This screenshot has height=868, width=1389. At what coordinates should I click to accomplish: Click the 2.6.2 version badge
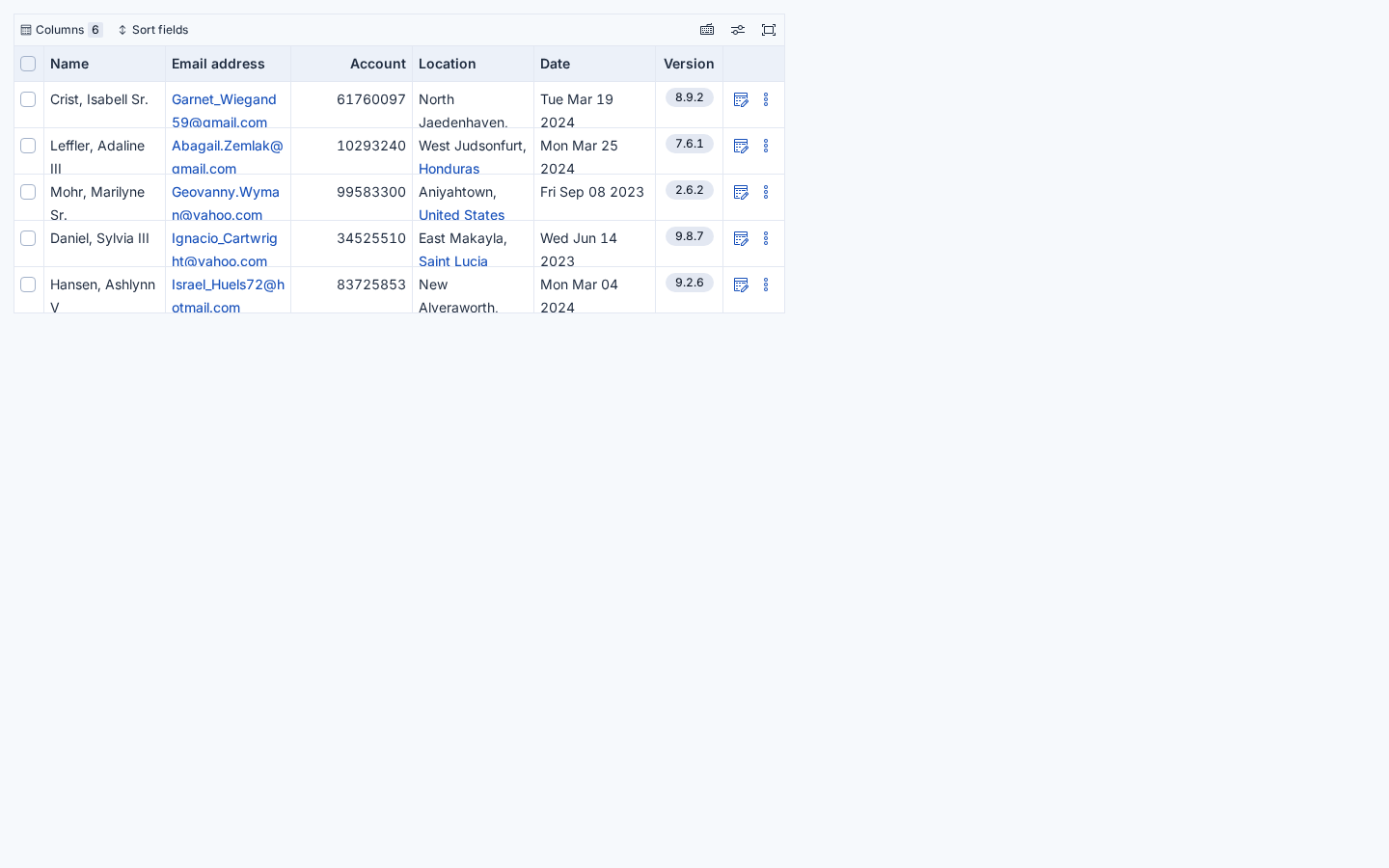coord(690,190)
